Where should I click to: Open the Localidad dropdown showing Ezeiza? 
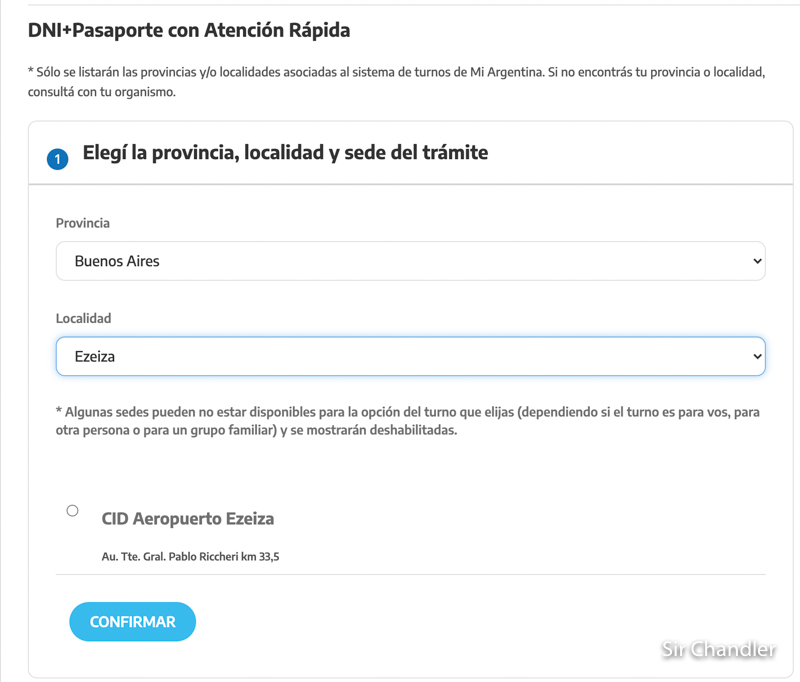pyautogui.click(x=410, y=356)
